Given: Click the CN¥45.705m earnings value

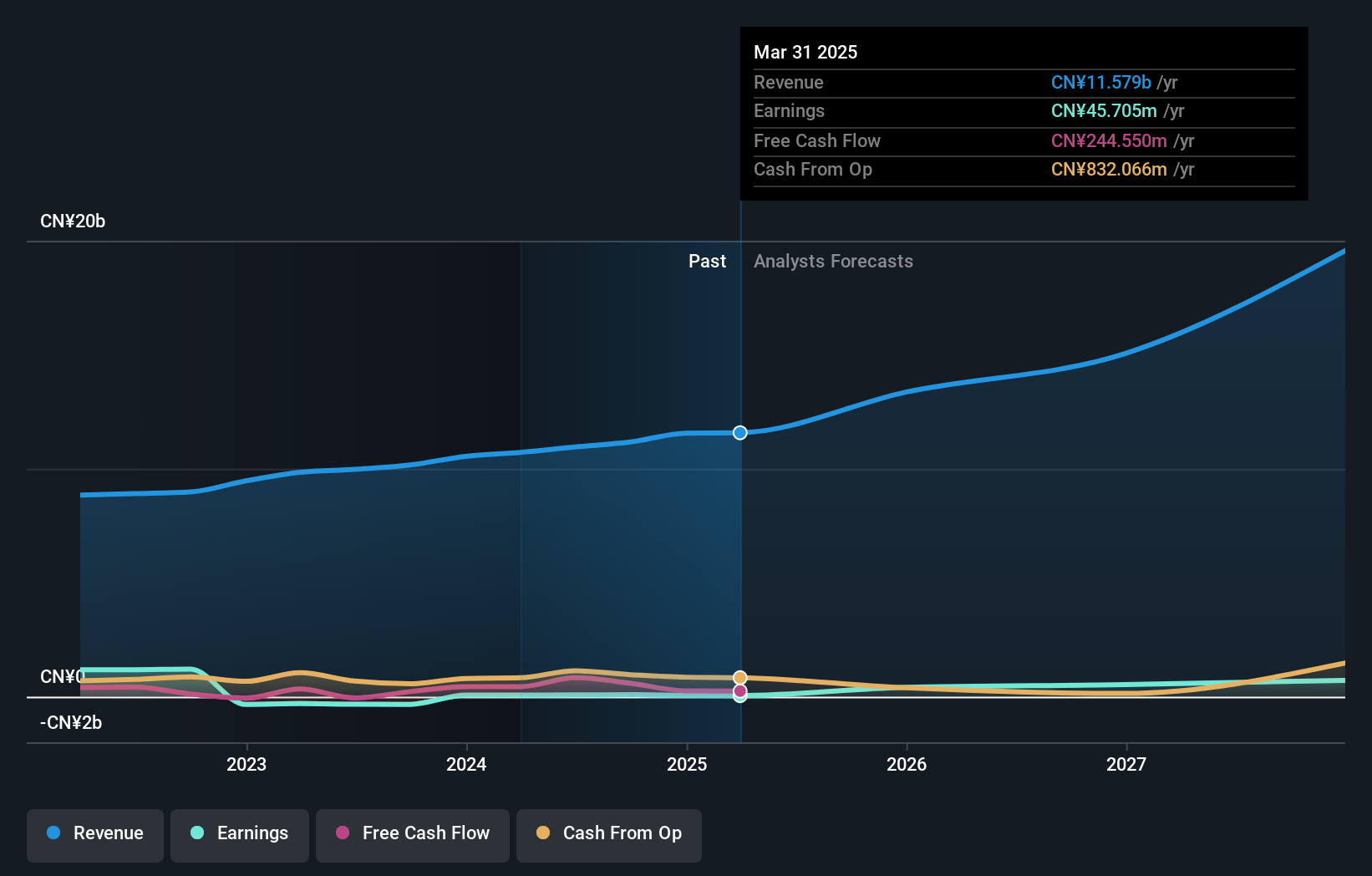Looking at the screenshot, I should click(1104, 111).
